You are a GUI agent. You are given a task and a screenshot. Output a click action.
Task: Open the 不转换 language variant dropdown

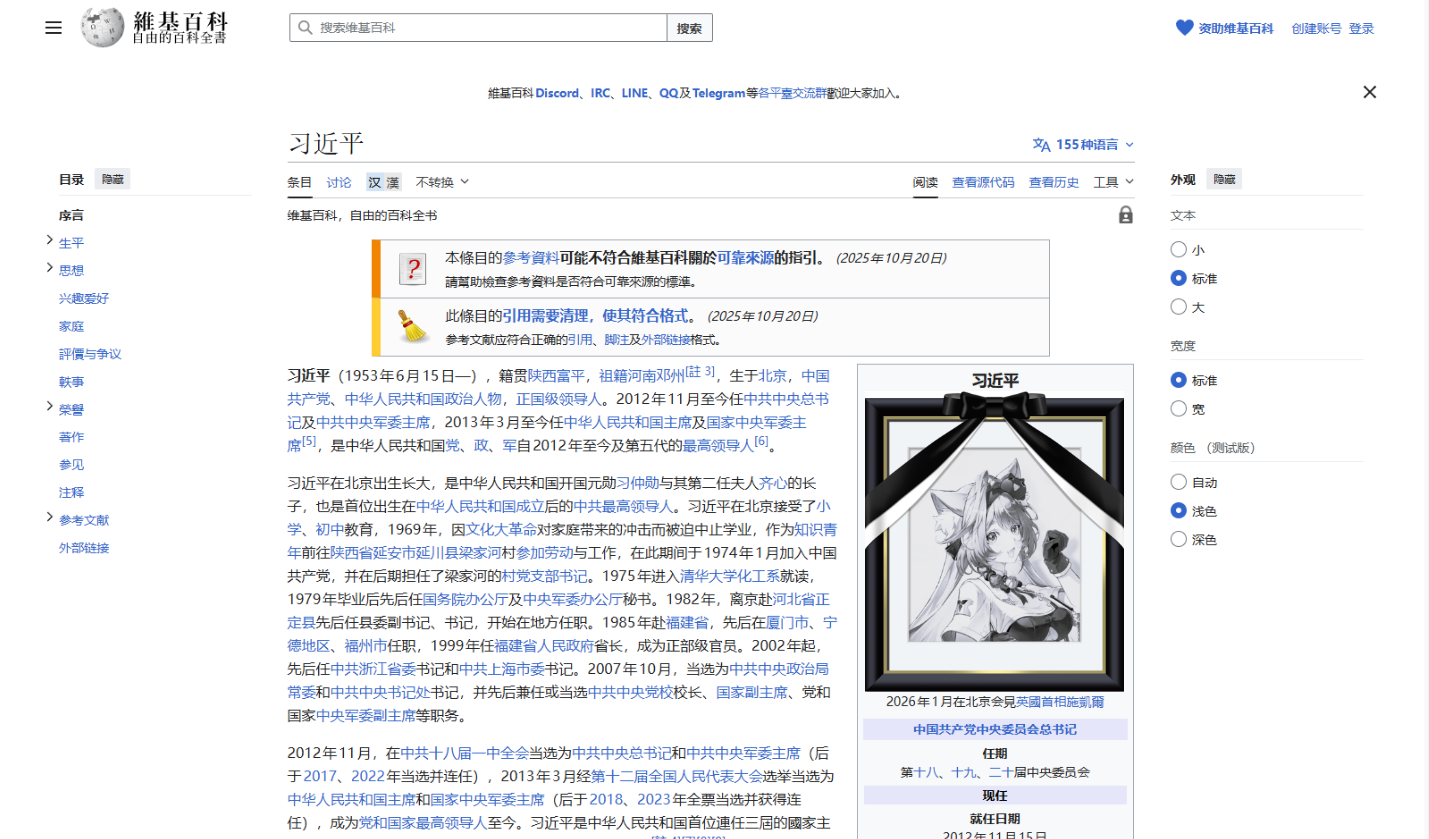(x=443, y=182)
